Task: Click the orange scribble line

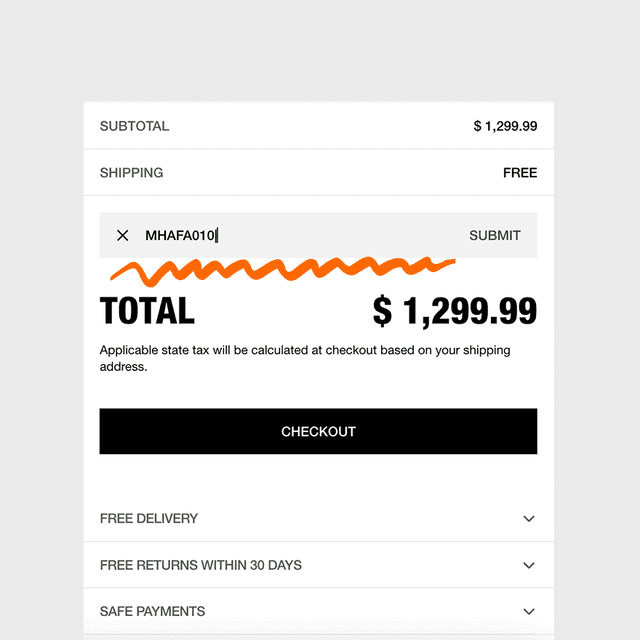Action: [280, 268]
